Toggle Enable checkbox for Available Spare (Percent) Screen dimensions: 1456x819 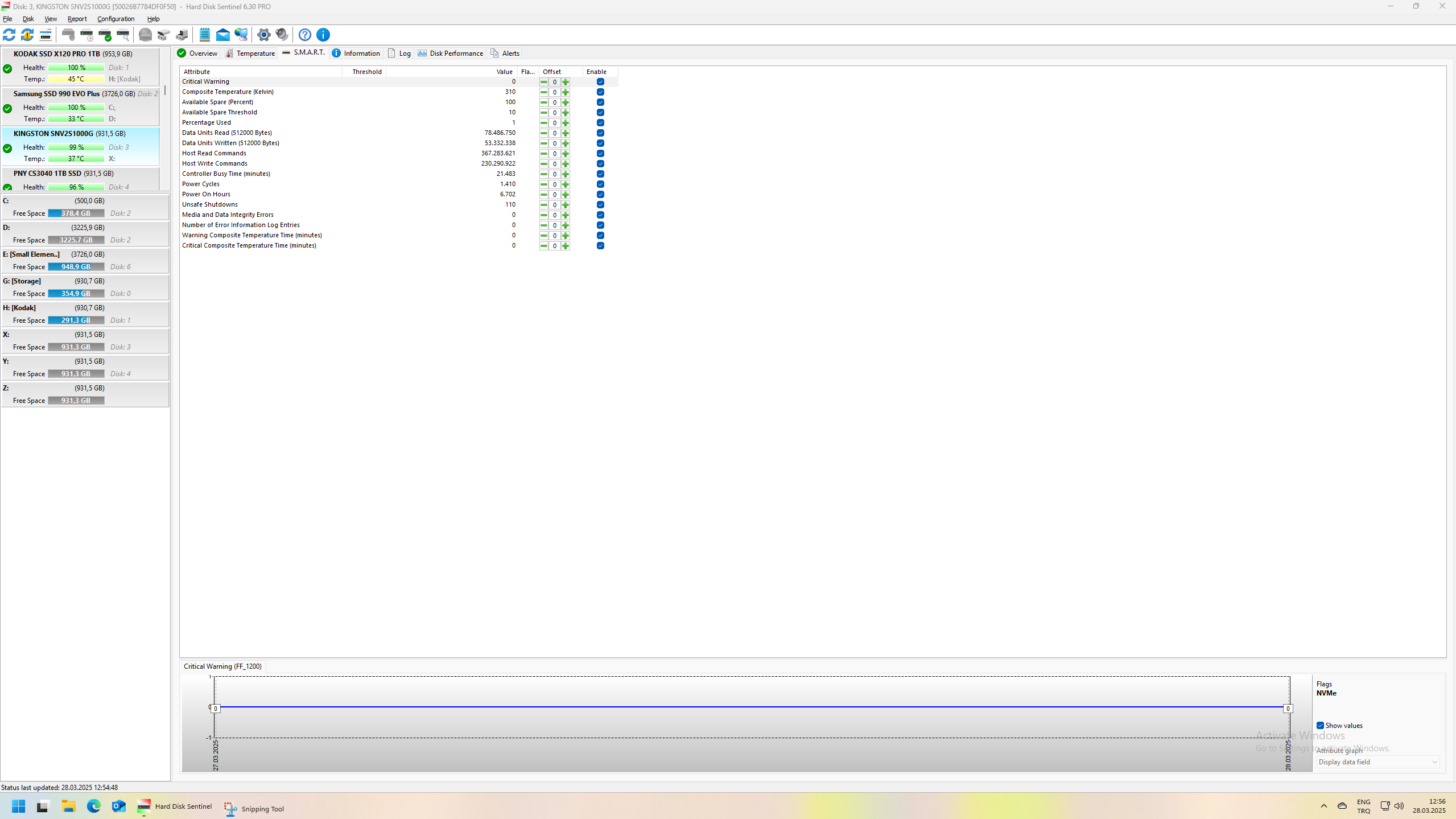click(600, 102)
